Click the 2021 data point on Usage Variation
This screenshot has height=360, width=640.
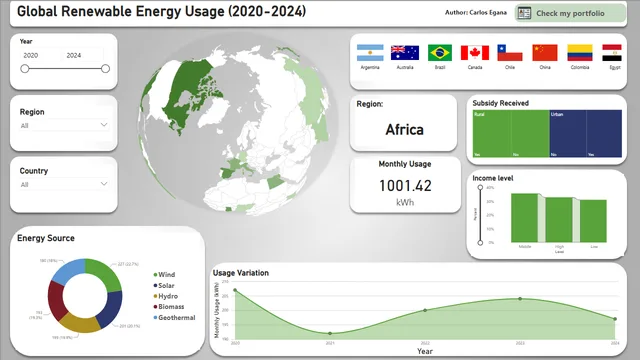pos(330,333)
